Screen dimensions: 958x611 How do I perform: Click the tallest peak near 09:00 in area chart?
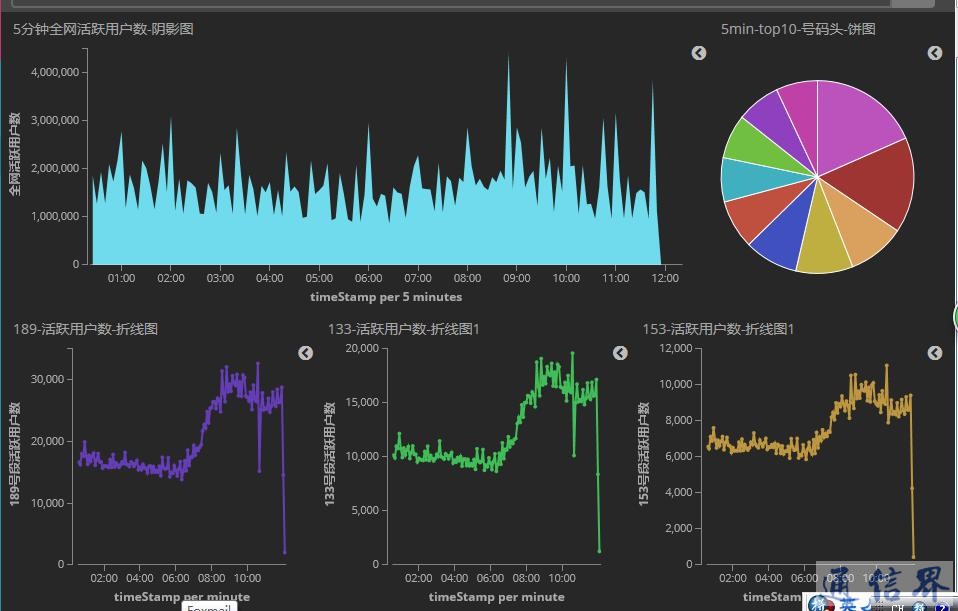point(508,60)
